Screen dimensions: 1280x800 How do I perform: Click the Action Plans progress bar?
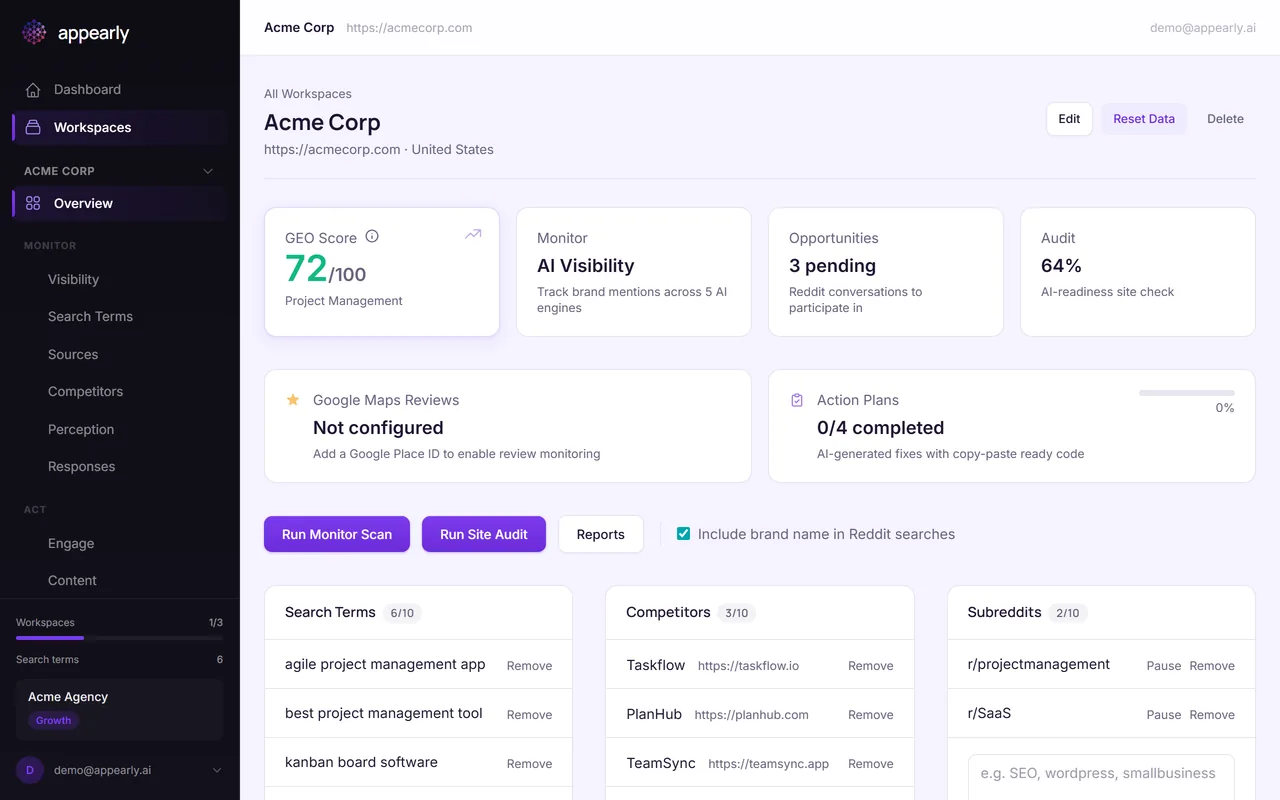pyautogui.click(x=1186, y=393)
